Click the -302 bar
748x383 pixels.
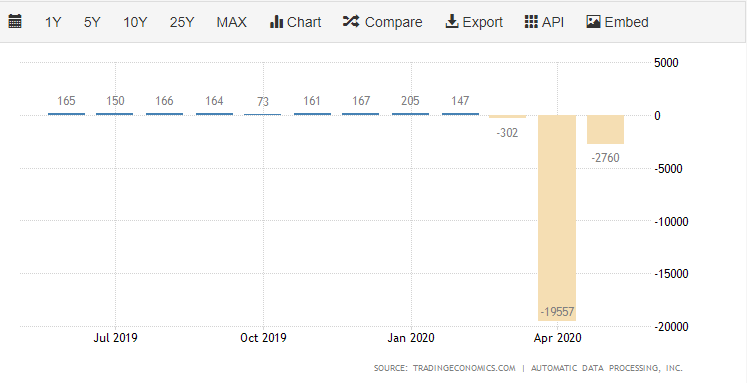(508, 117)
